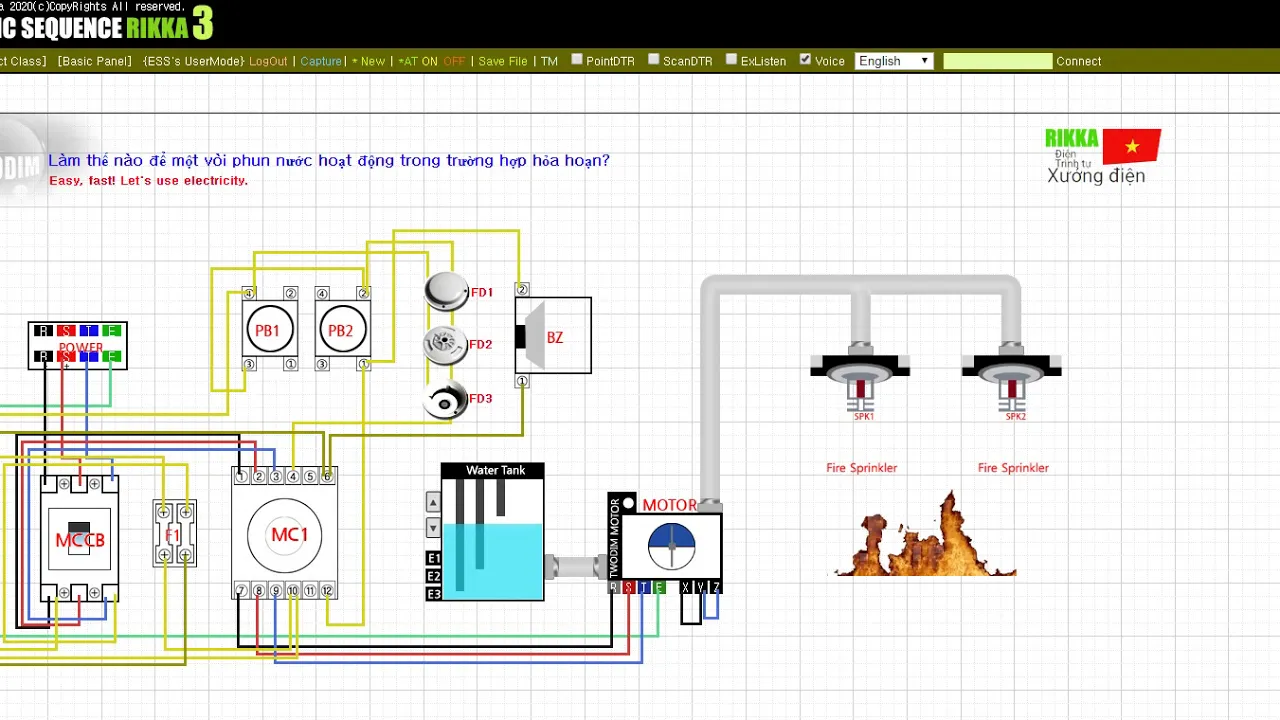The width and height of the screenshot is (1280, 720).
Task: Click the MOTOR pump component
Action: [665, 543]
